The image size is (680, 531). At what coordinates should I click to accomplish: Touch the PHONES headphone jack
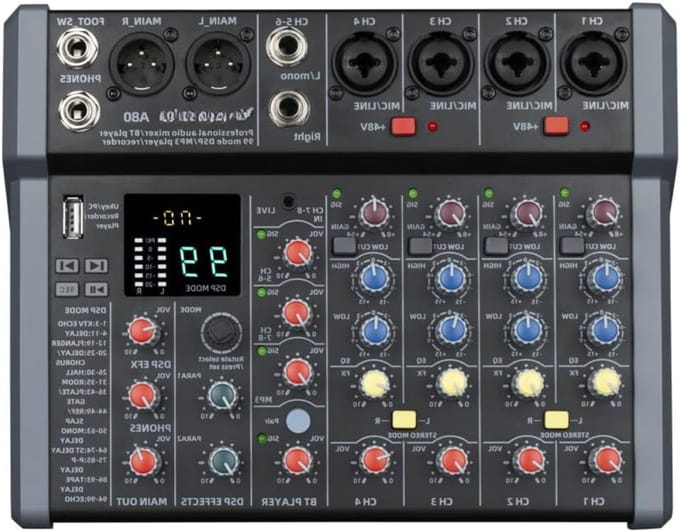coord(79,110)
